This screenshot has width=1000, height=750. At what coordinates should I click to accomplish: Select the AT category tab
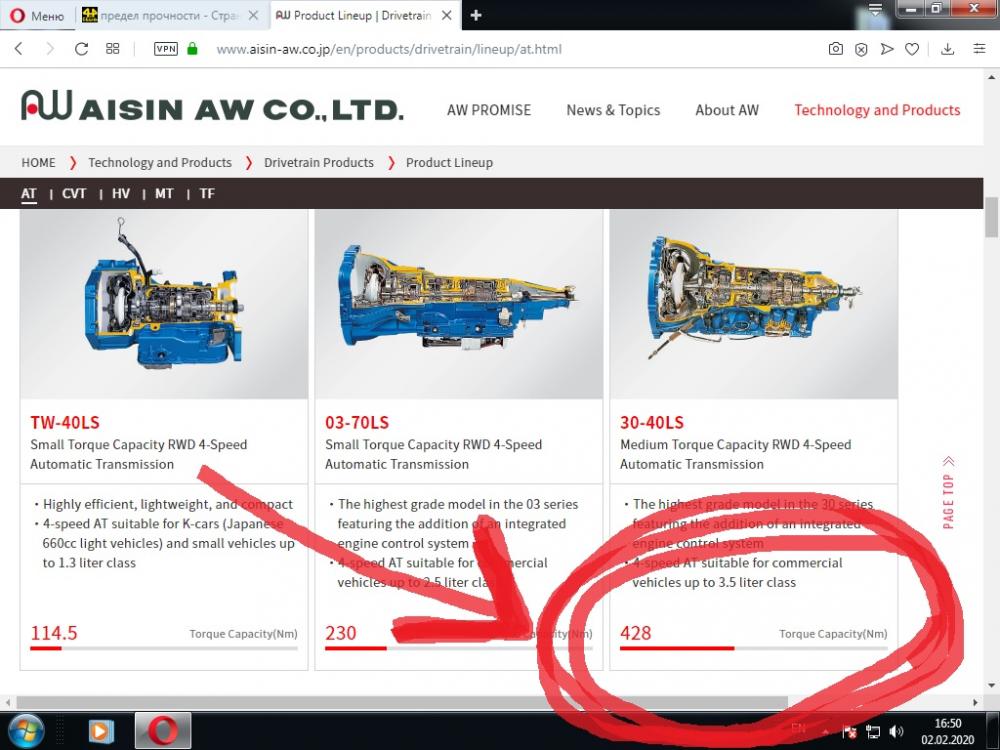click(x=29, y=194)
